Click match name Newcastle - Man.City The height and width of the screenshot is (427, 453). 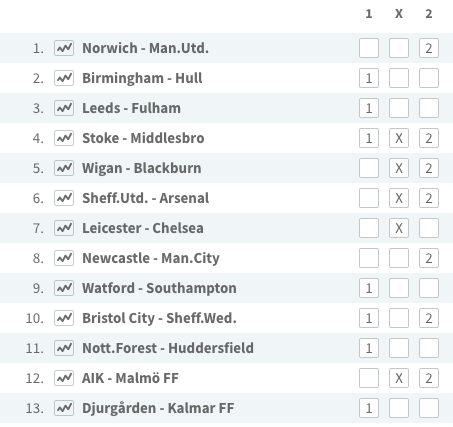[x=151, y=258]
